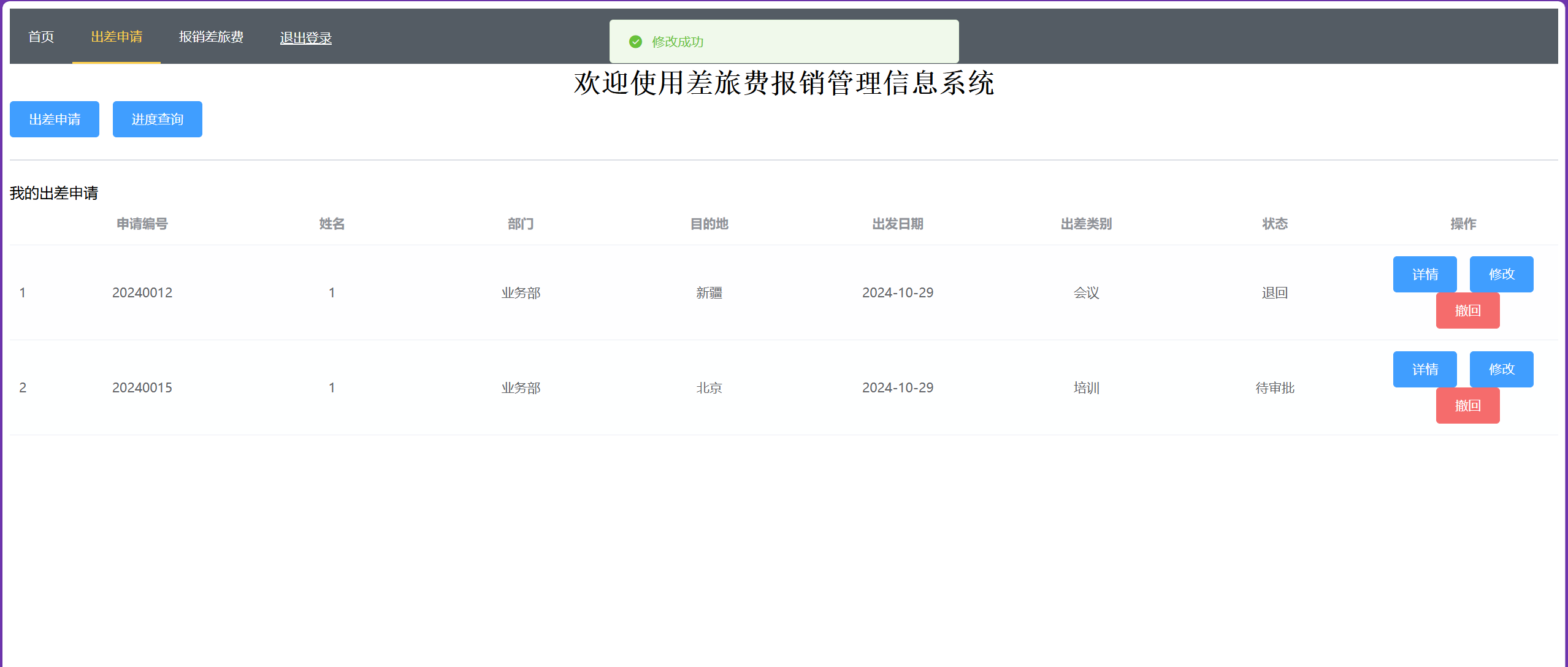Viewport: 1568px width, 667px height.
Task: Open the 首页 menu item
Action: coord(41,37)
